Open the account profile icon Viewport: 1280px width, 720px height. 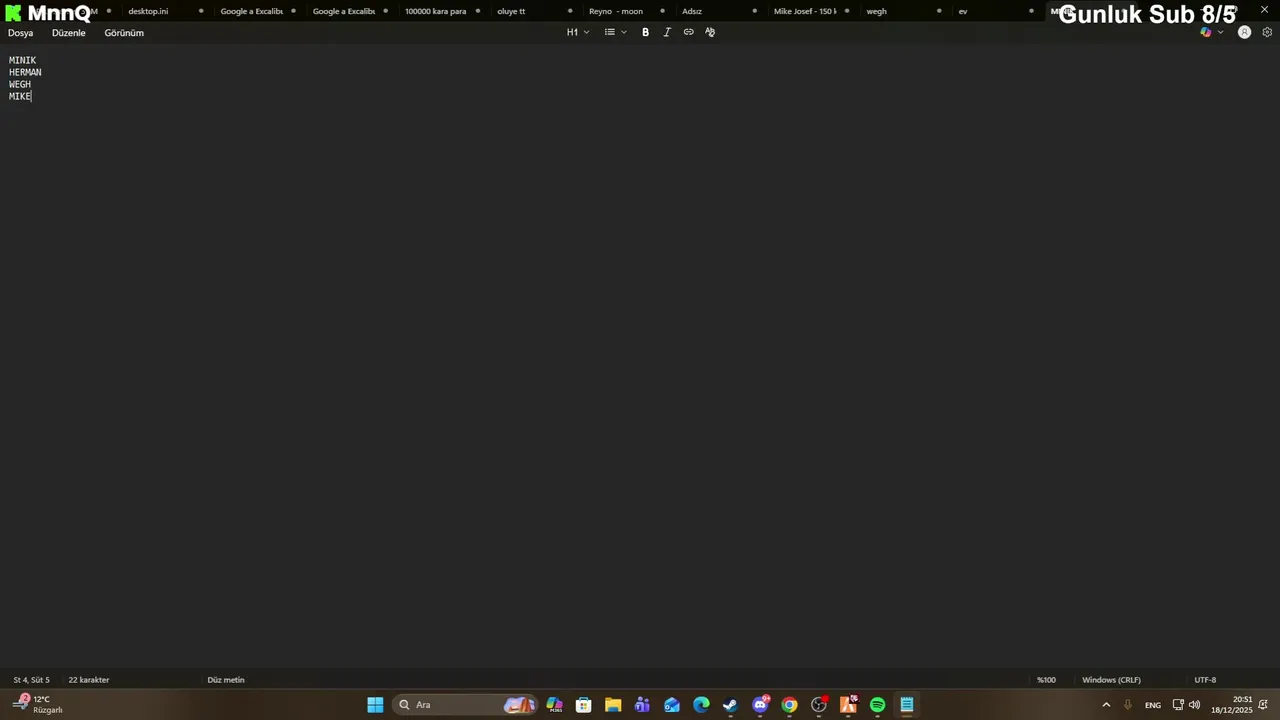coord(1244,32)
